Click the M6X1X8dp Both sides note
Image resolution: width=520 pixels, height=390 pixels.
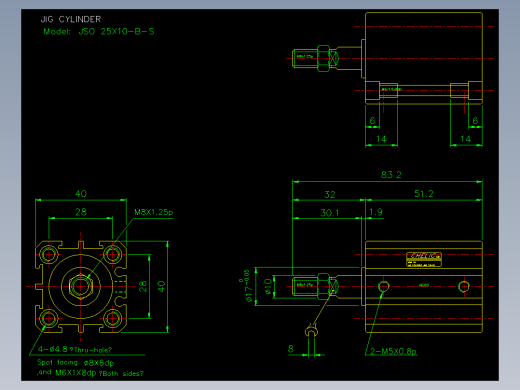[99, 373]
